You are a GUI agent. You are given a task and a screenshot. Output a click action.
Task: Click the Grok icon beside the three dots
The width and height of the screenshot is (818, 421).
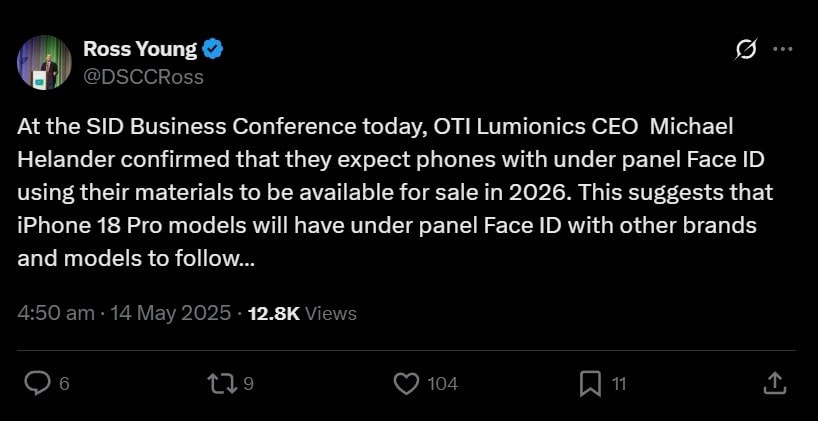point(745,48)
